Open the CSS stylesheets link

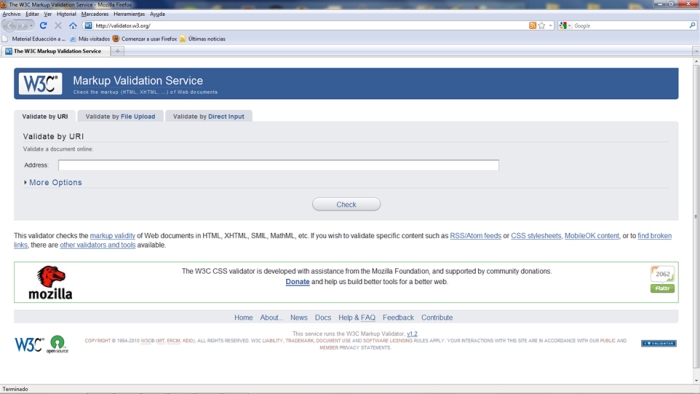(536, 236)
